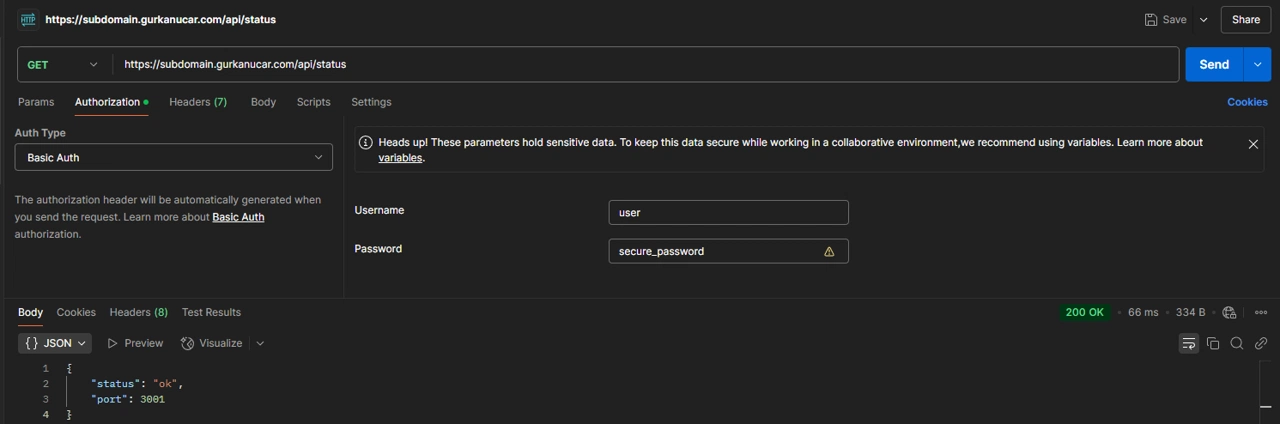The height and width of the screenshot is (424, 1280).
Task: Dismiss the Heads up notice banner
Action: click(1253, 144)
